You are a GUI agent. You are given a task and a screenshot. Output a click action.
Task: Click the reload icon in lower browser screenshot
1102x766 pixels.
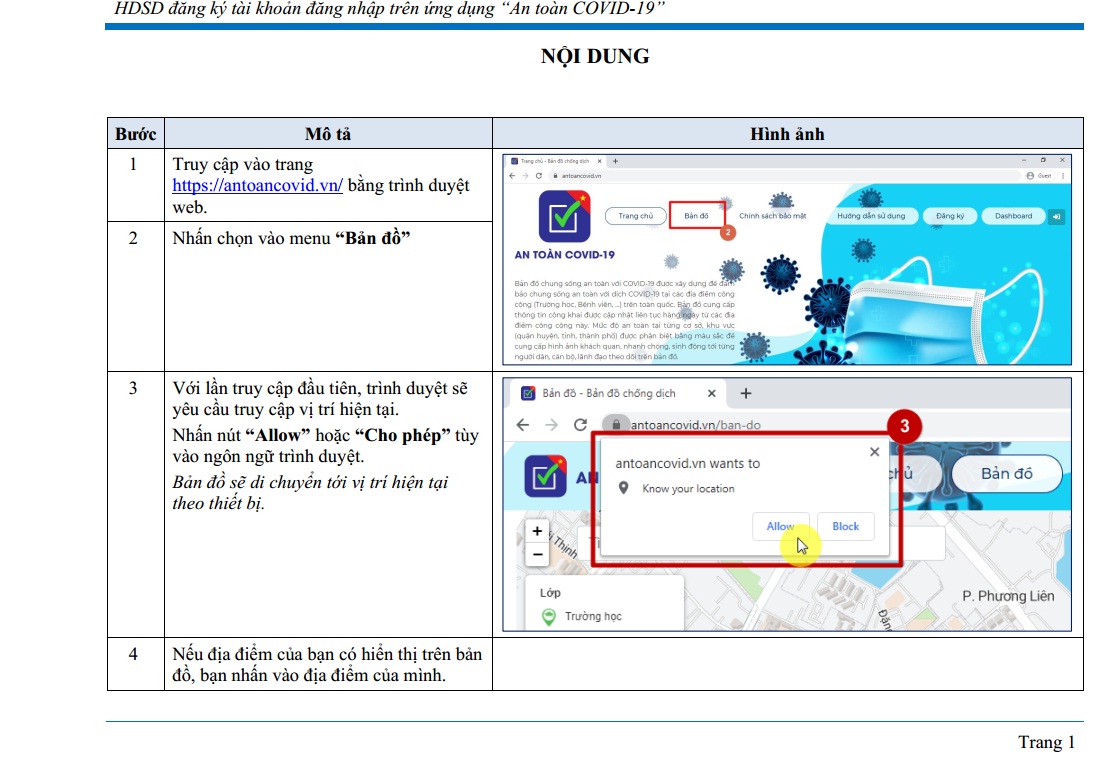580,425
